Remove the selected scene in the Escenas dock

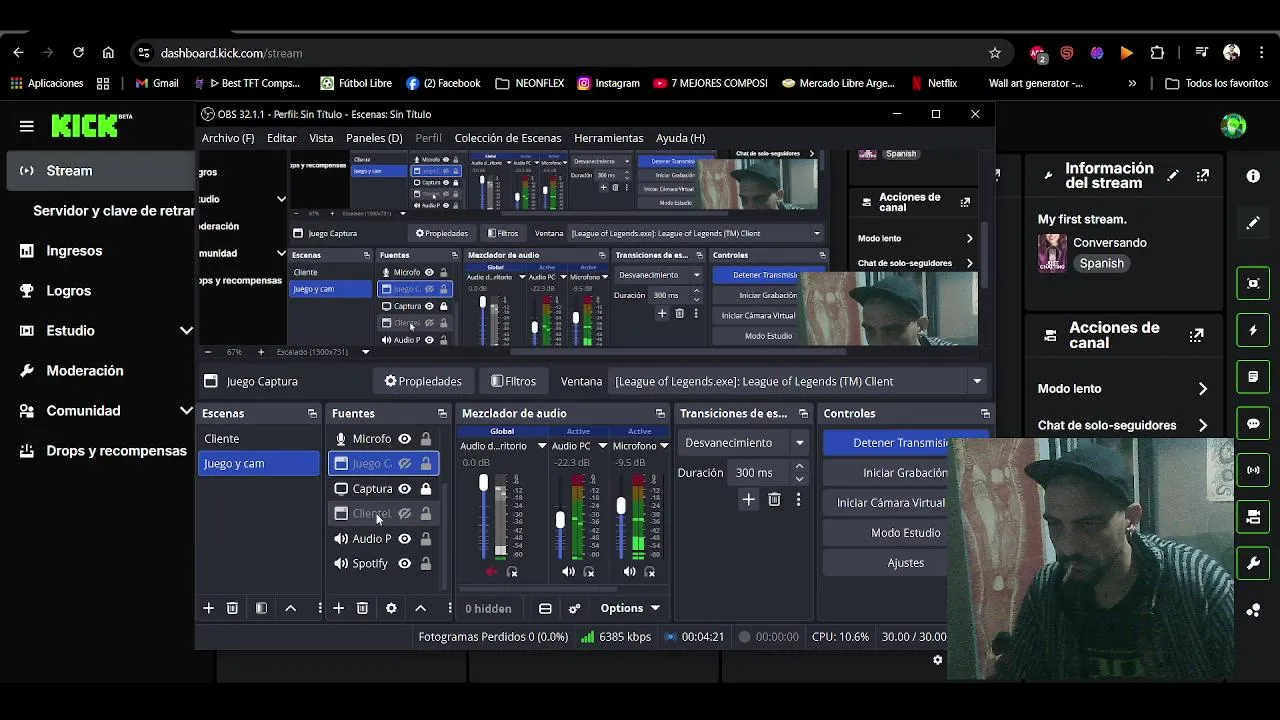232,608
